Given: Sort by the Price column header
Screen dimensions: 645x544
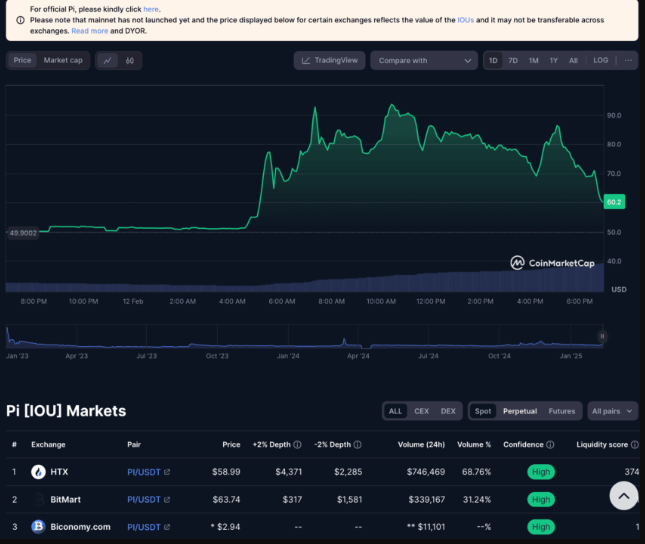Looking at the screenshot, I should coord(231,444).
